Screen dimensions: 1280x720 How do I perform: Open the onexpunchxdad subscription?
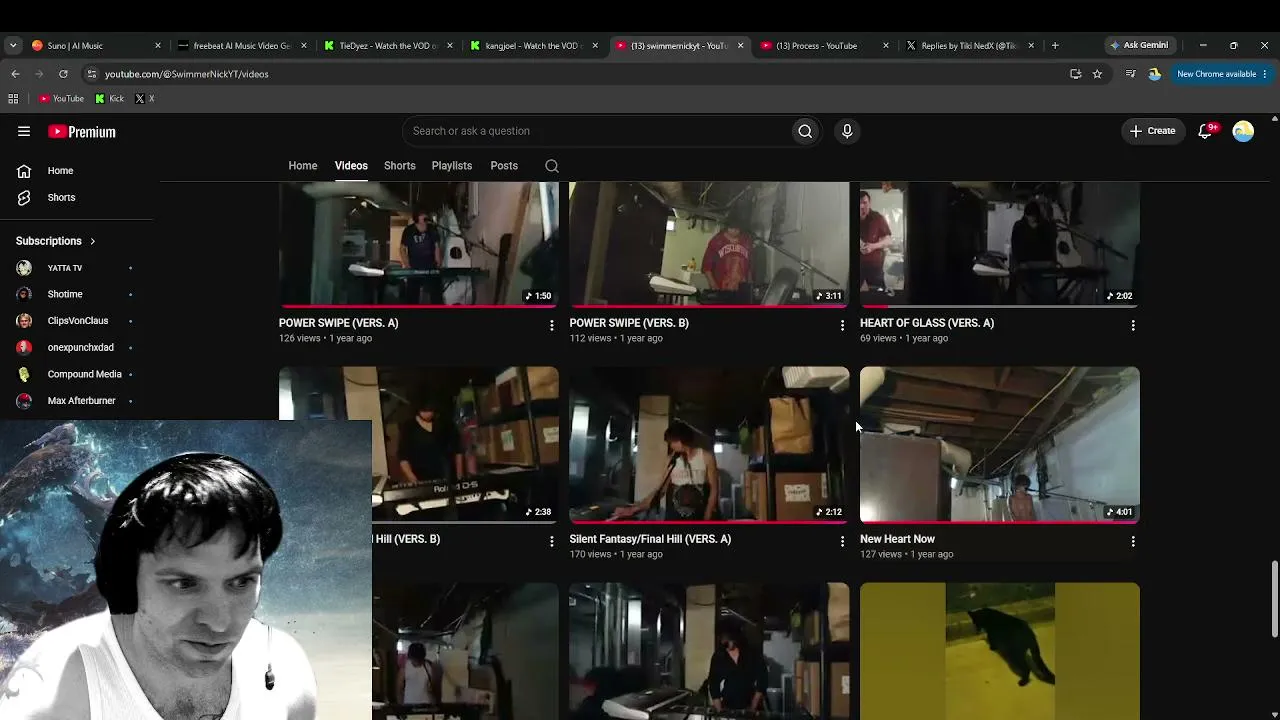tap(77, 348)
